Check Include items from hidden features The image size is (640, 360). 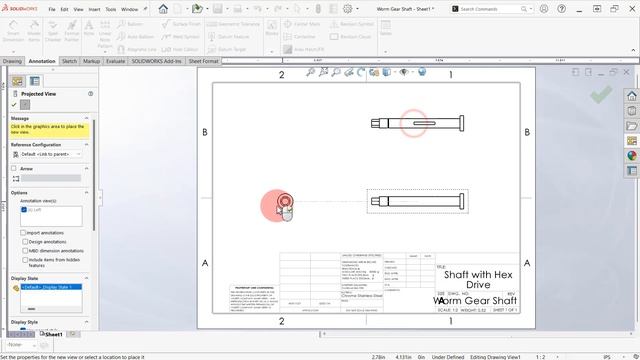point(25,260)
